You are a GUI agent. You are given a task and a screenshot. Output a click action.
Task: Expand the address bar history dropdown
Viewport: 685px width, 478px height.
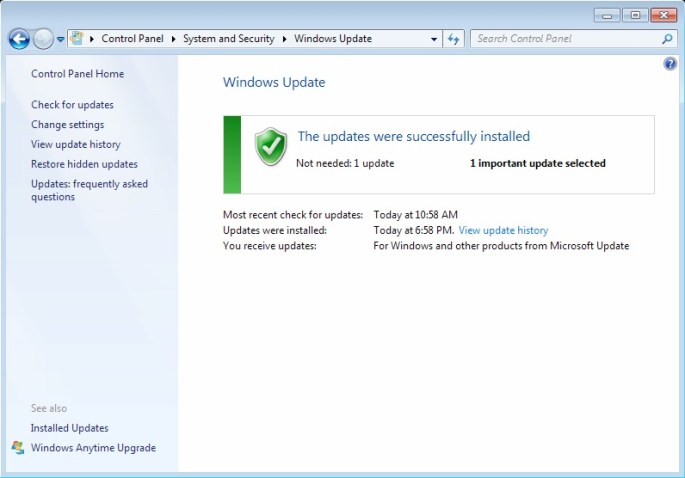[x=434, y=40]
